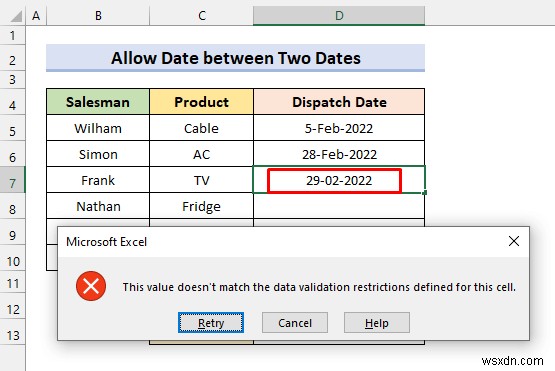The width and height of the screenshot is (555, 371).
Task: Select row 9 header
Action: (x=12, y=232)
